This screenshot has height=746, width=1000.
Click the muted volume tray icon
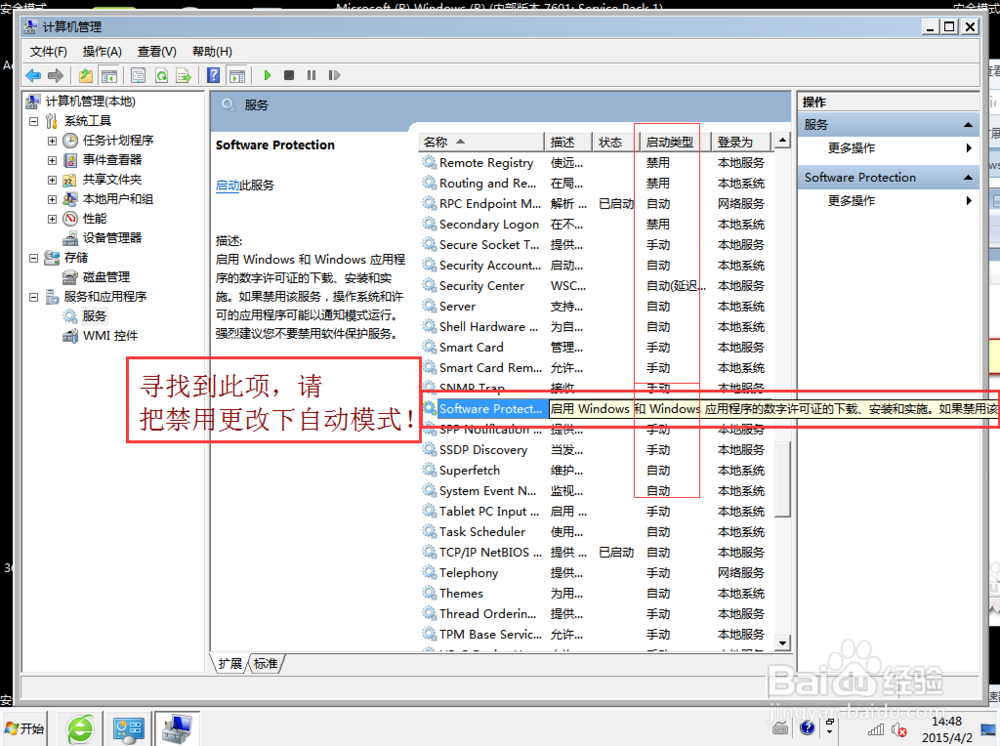coord(899,730)
